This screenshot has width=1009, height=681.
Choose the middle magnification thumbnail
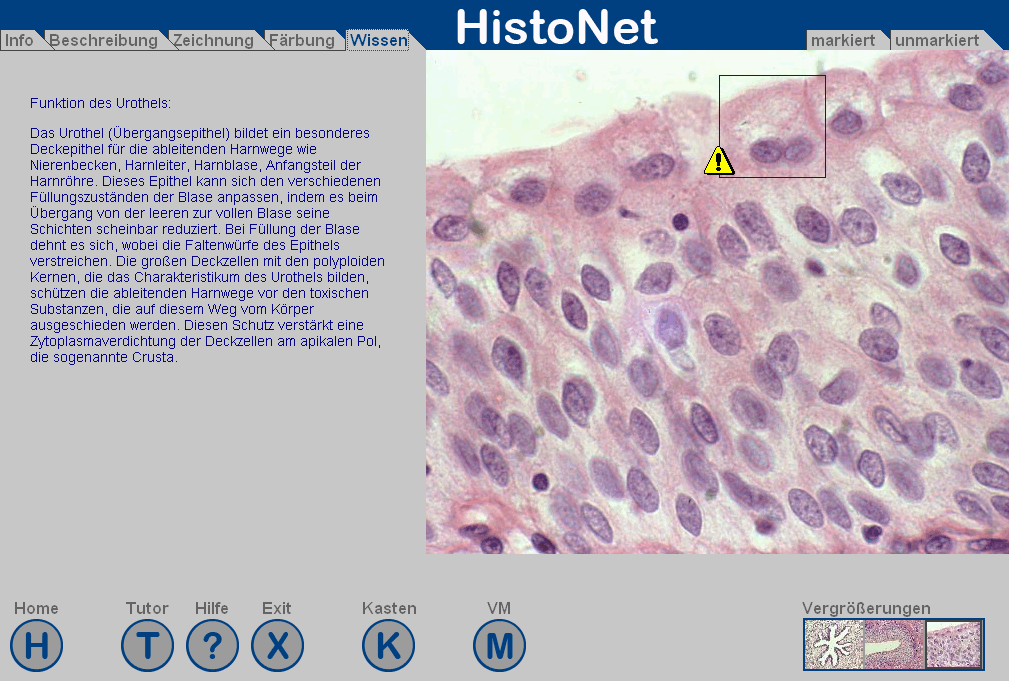point(893,644)
